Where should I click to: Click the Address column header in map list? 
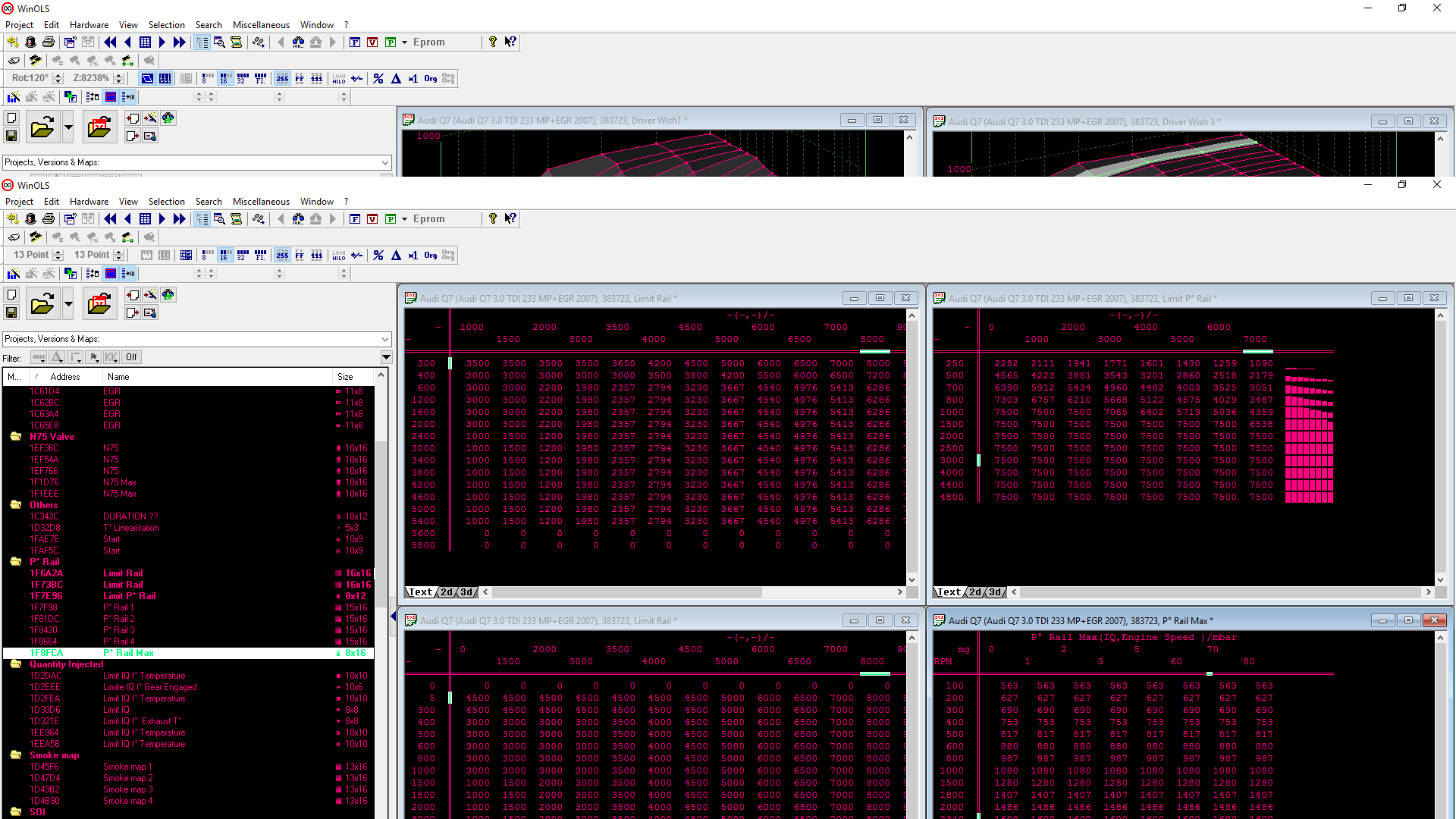tap(64, 377)
